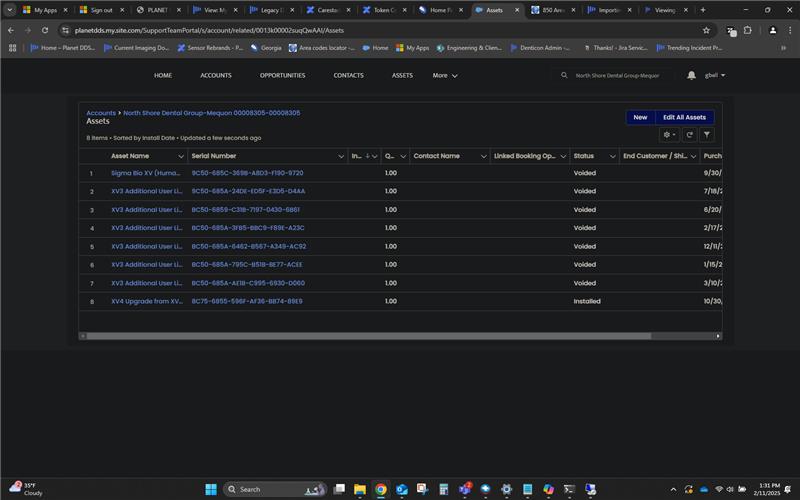Open the Chrome extensions puzzle icon

click(x=747, y=31)
